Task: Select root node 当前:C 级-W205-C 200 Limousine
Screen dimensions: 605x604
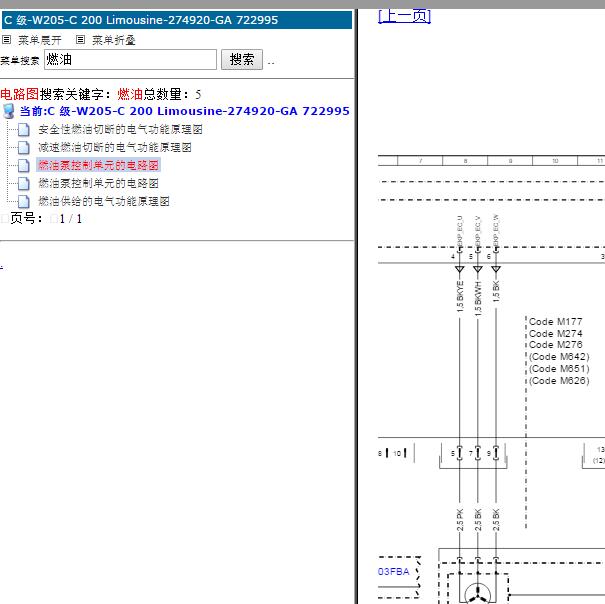Action: [184, 111]
